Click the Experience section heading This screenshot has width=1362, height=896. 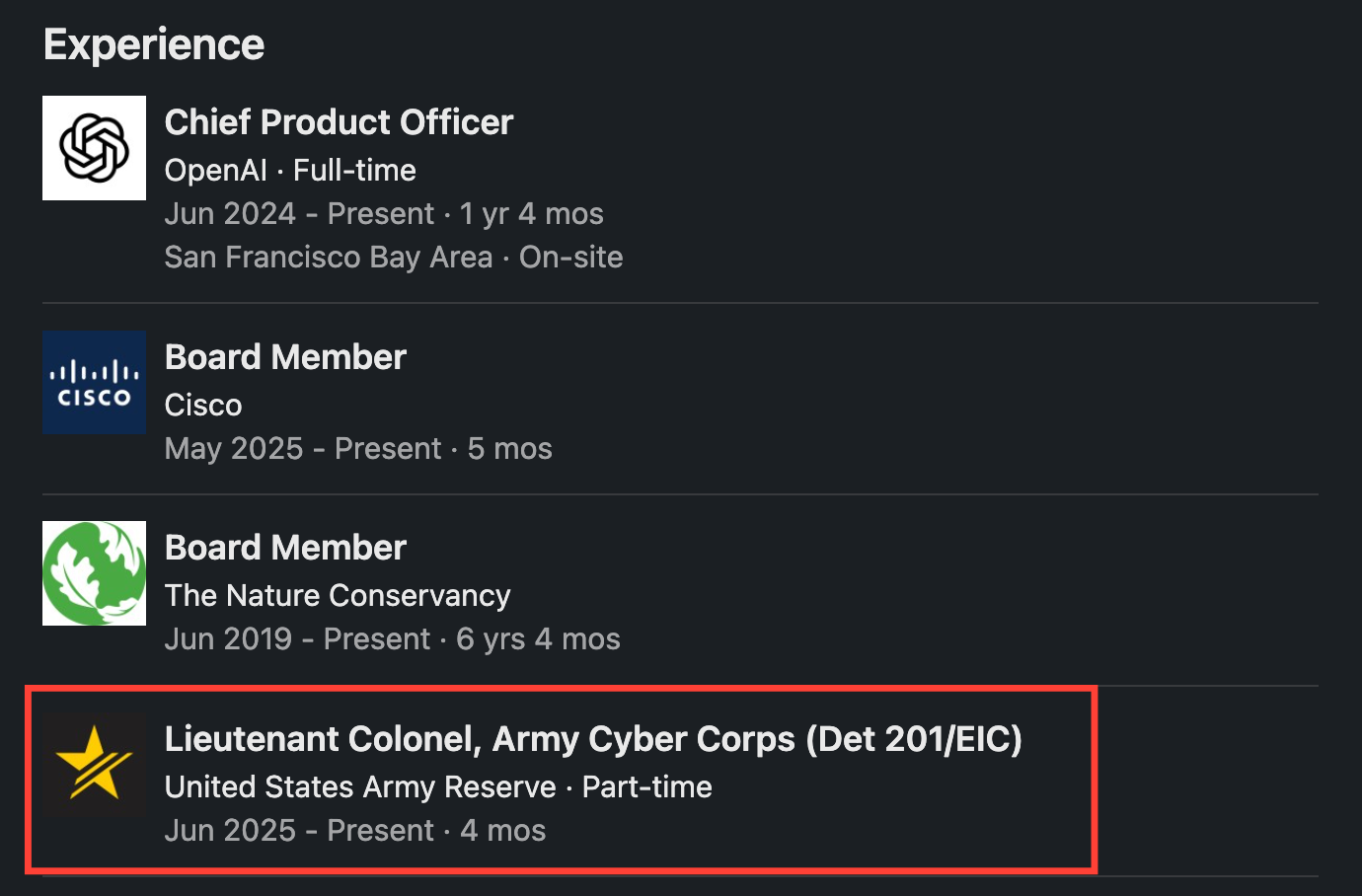(154, 44)
